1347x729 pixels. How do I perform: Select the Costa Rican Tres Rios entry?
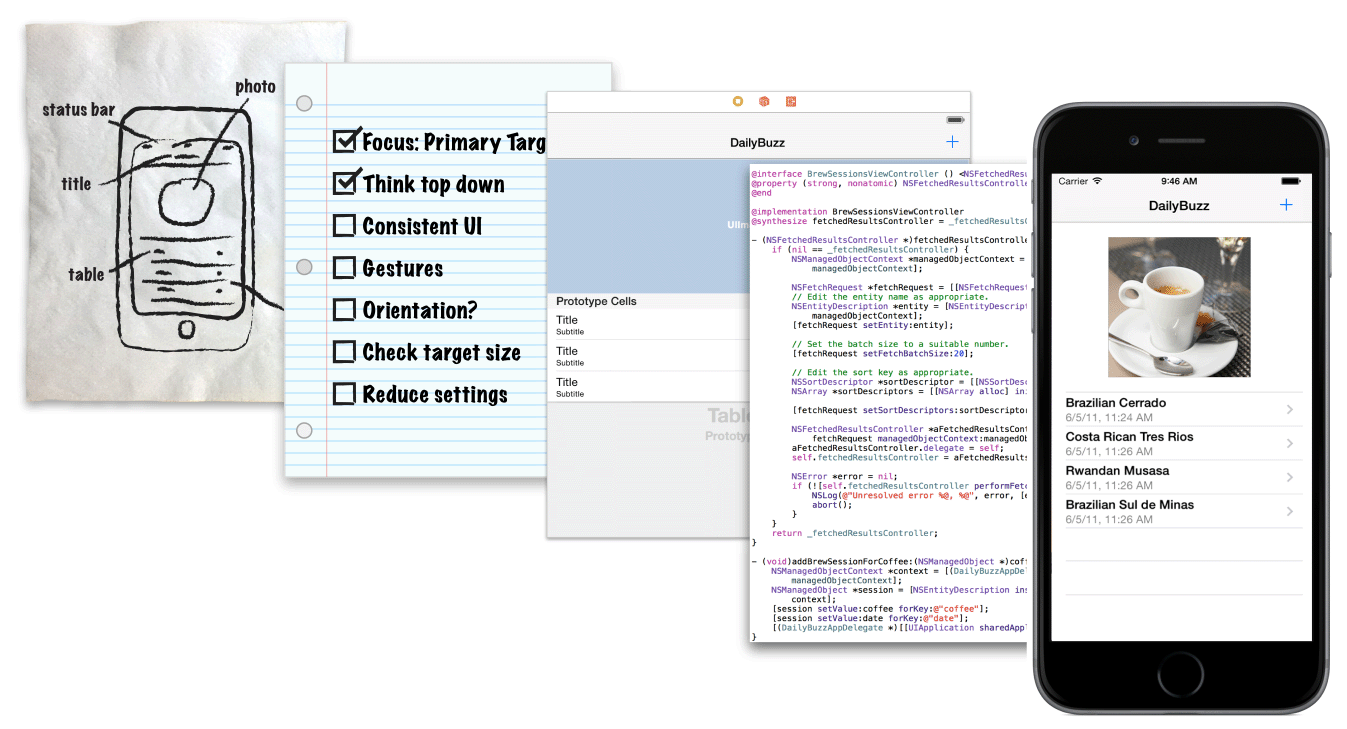coord(1184,444)
